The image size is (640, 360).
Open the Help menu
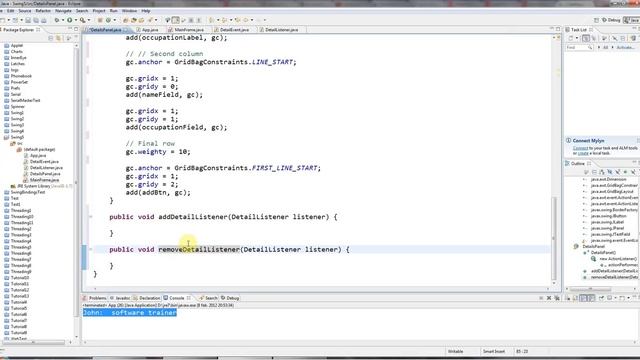tap(146, 11)
